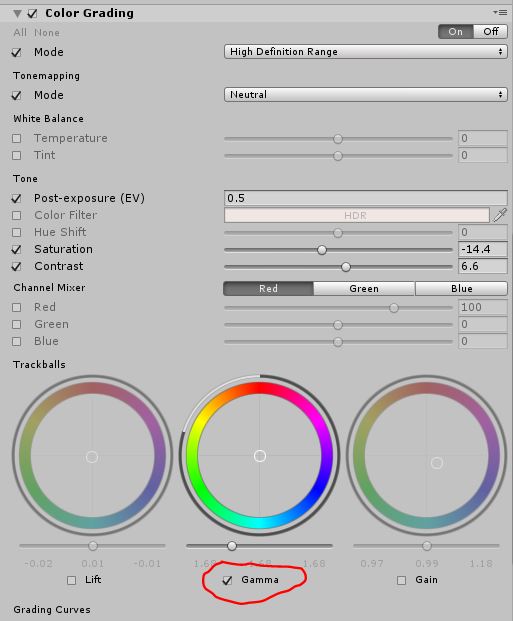
Task: Switch Channel Mixer to Blue tab
Action: click(x=462, y=288)
